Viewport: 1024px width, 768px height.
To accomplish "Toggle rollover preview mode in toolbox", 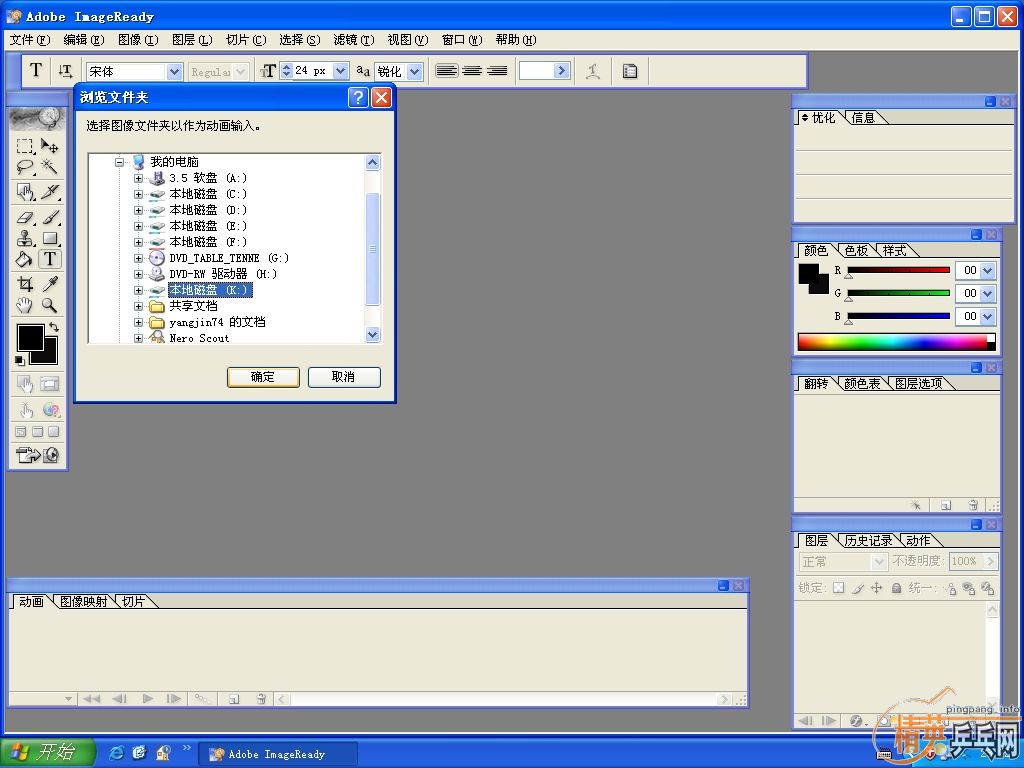I will pos(25,410).
